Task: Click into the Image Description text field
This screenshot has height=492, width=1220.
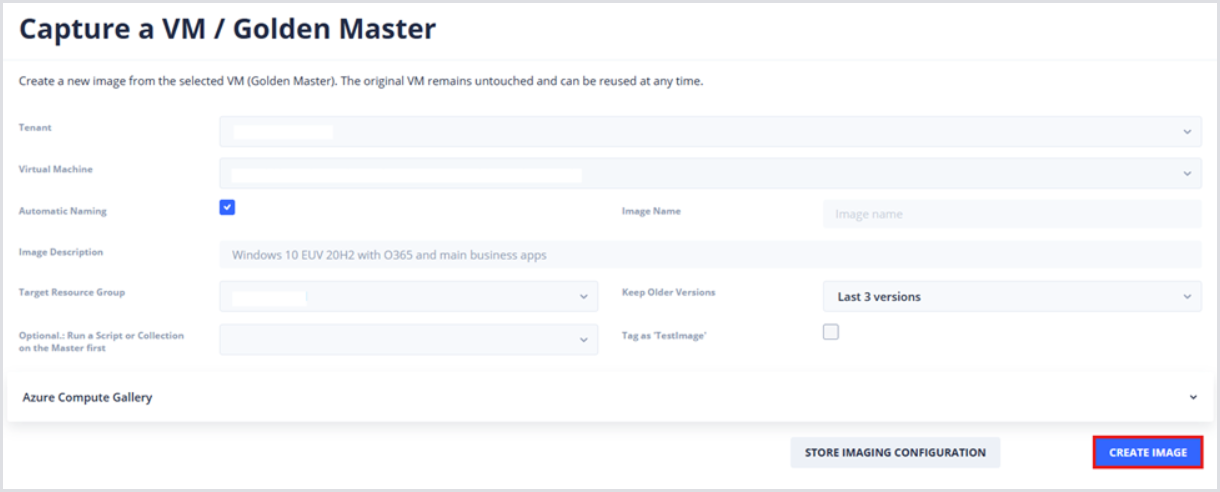Action: (x=710, y=255)
